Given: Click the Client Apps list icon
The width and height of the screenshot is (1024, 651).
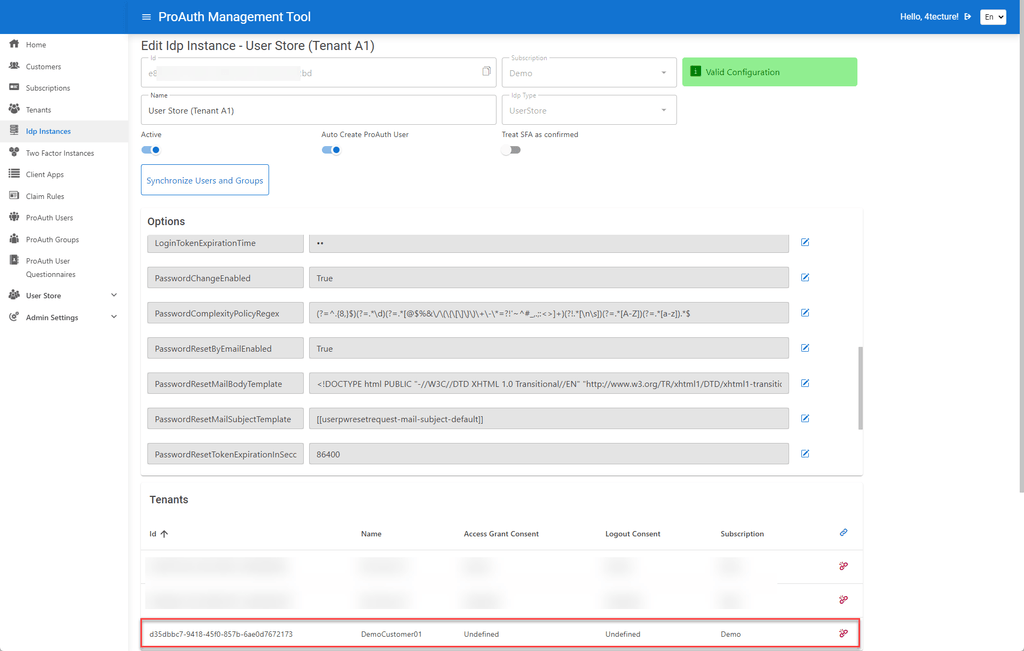Looking at the screenshot, I should [x=14, y=173].
